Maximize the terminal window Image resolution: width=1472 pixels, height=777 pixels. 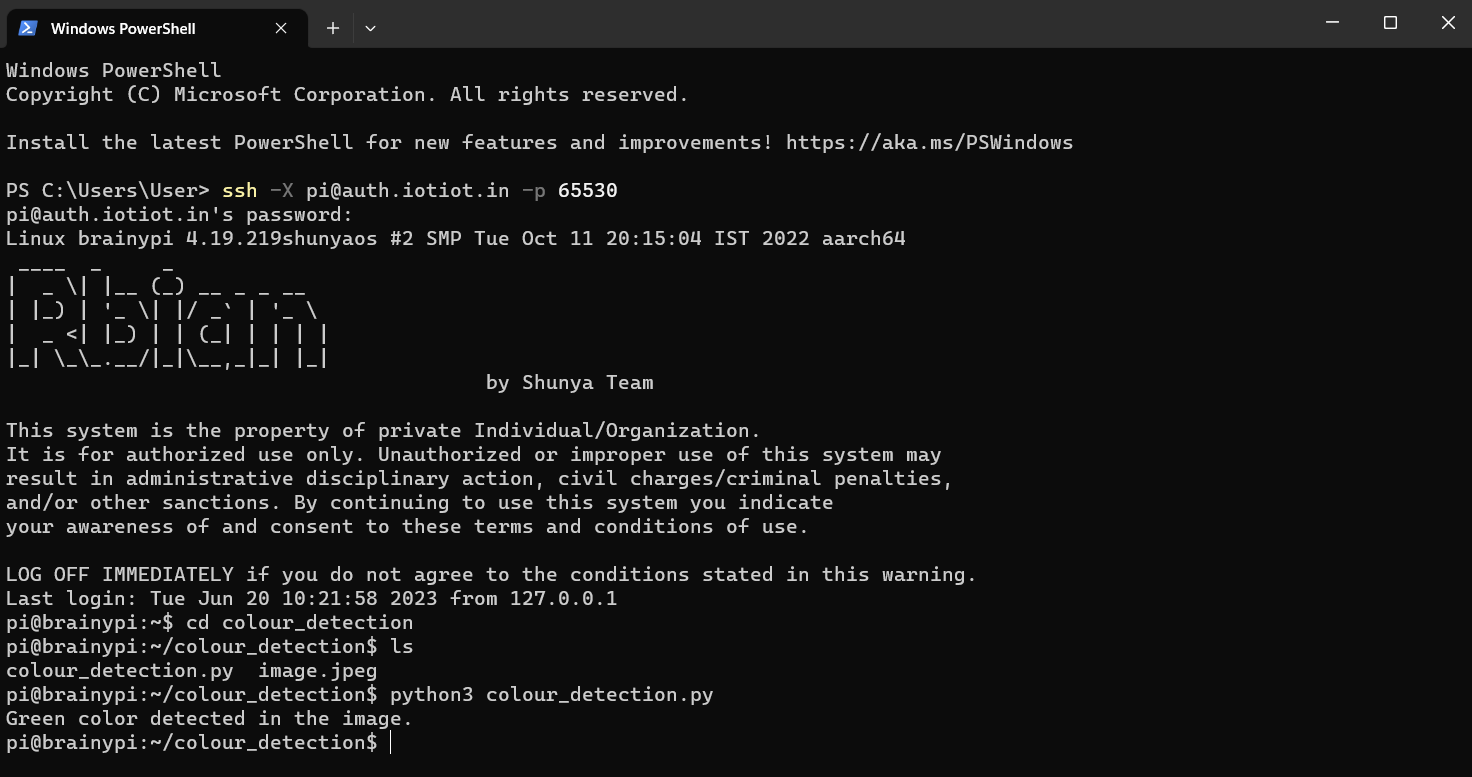point(1390,23)
